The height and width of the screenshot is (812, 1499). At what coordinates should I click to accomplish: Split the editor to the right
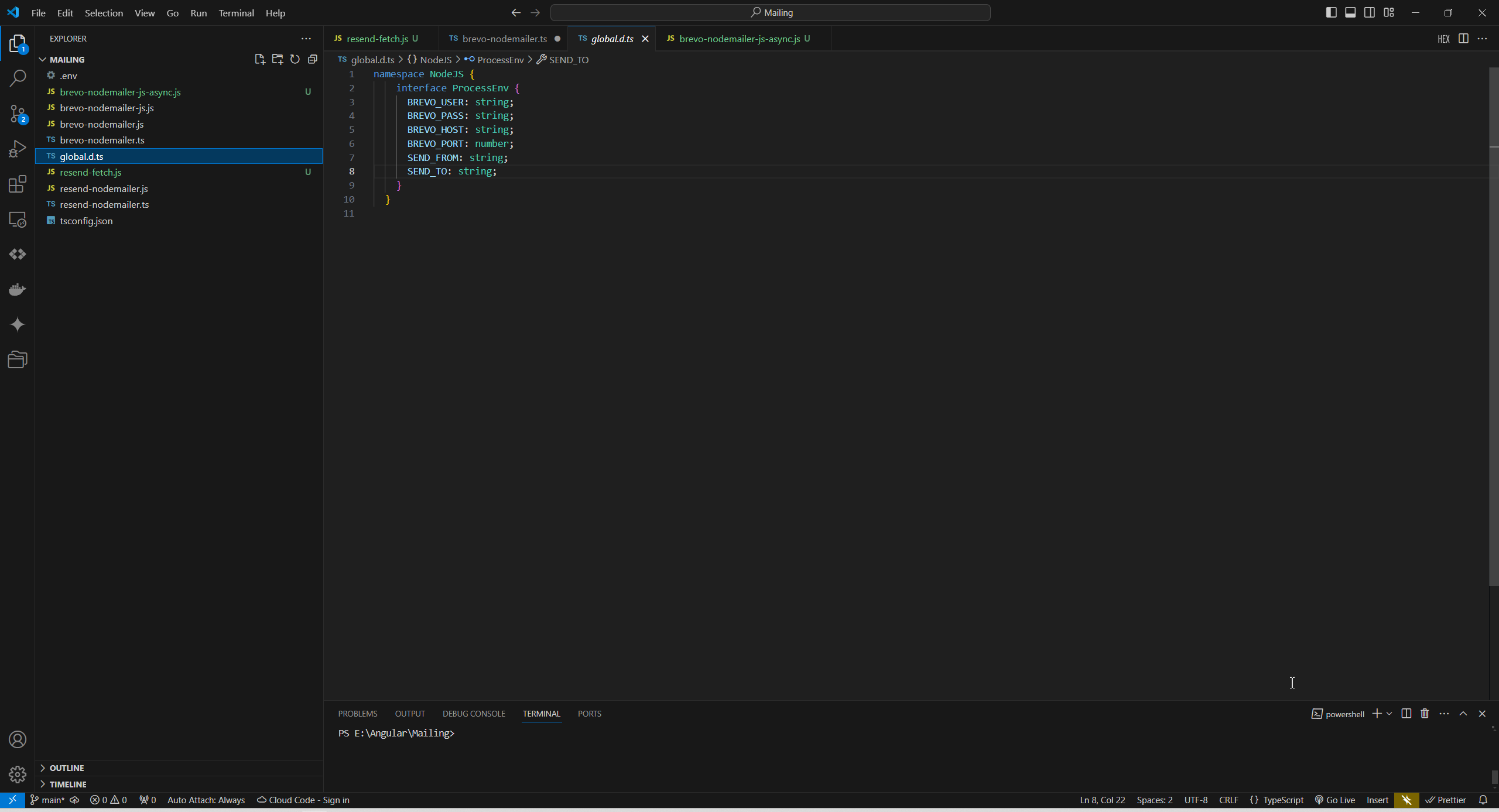point(1463,39)
